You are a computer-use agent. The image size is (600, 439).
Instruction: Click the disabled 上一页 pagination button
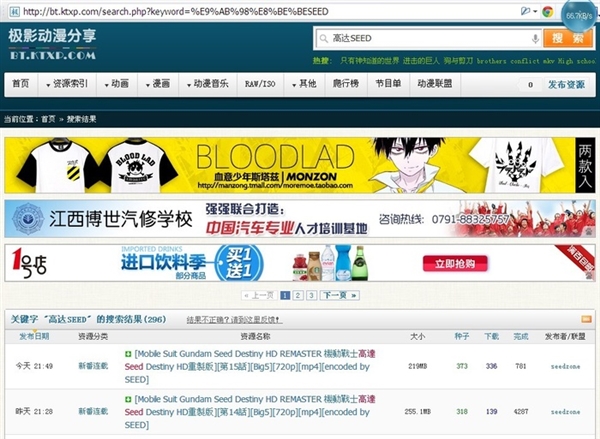point(259,295)
